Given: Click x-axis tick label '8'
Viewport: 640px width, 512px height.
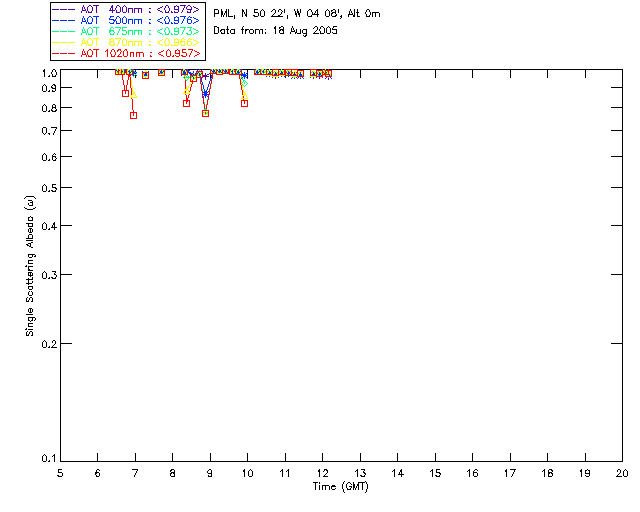Looking at the screenshot, I should tap(173, 473).
